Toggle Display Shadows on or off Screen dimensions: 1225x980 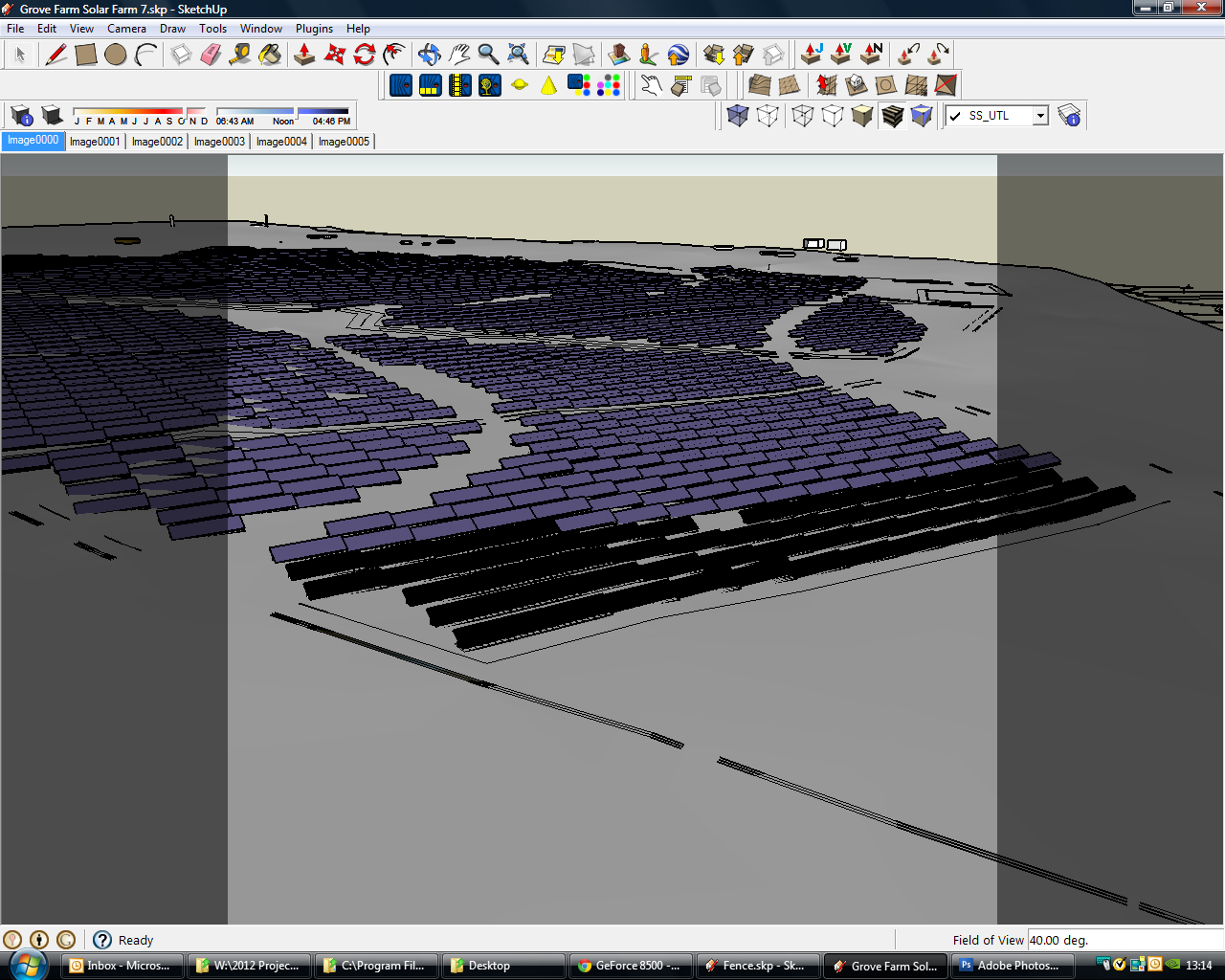[x=53, y=116]
